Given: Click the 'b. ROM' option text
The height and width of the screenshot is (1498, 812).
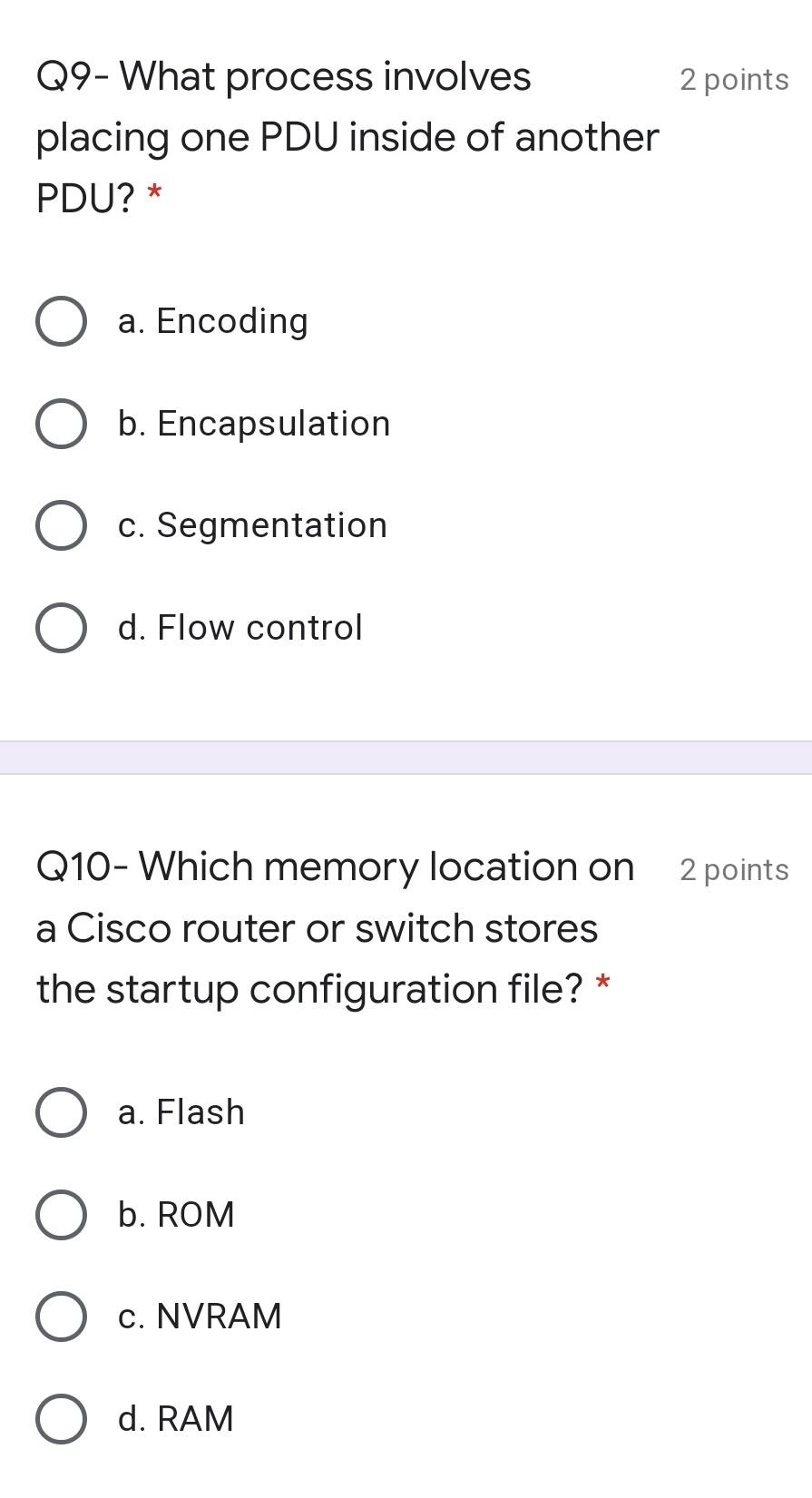Looking at the screenshot, I should pyautogui.click(x=176, y=1215).
